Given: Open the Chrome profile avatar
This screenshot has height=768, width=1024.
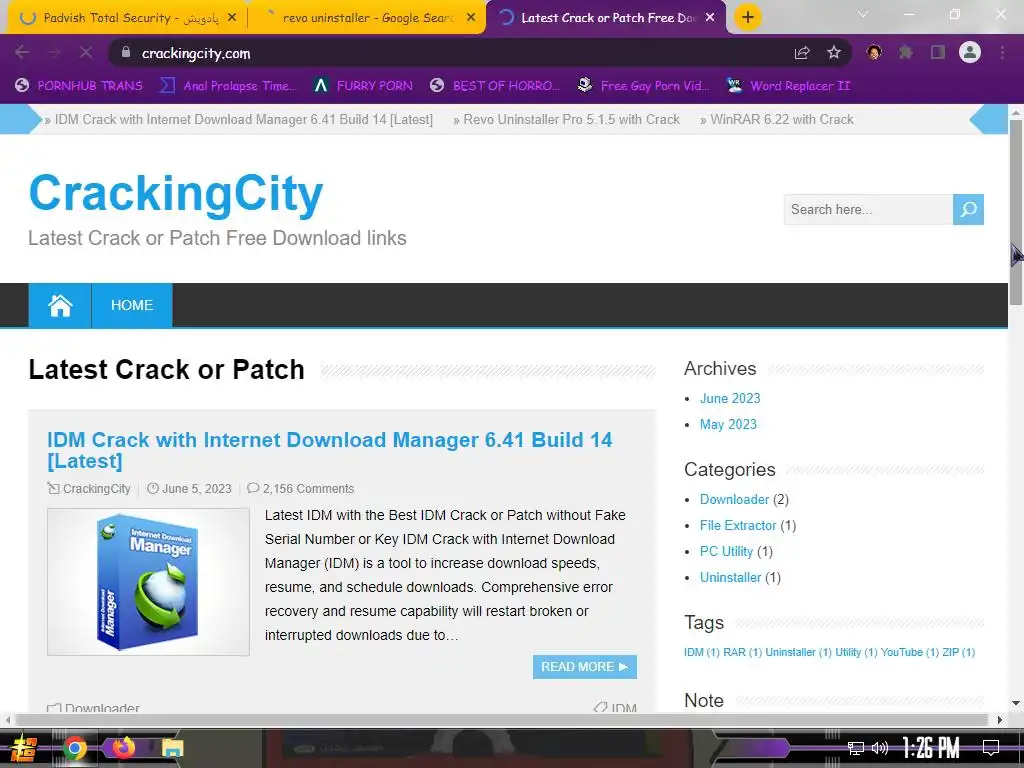Looking at the screenshot, I should [x=970, y=53].
